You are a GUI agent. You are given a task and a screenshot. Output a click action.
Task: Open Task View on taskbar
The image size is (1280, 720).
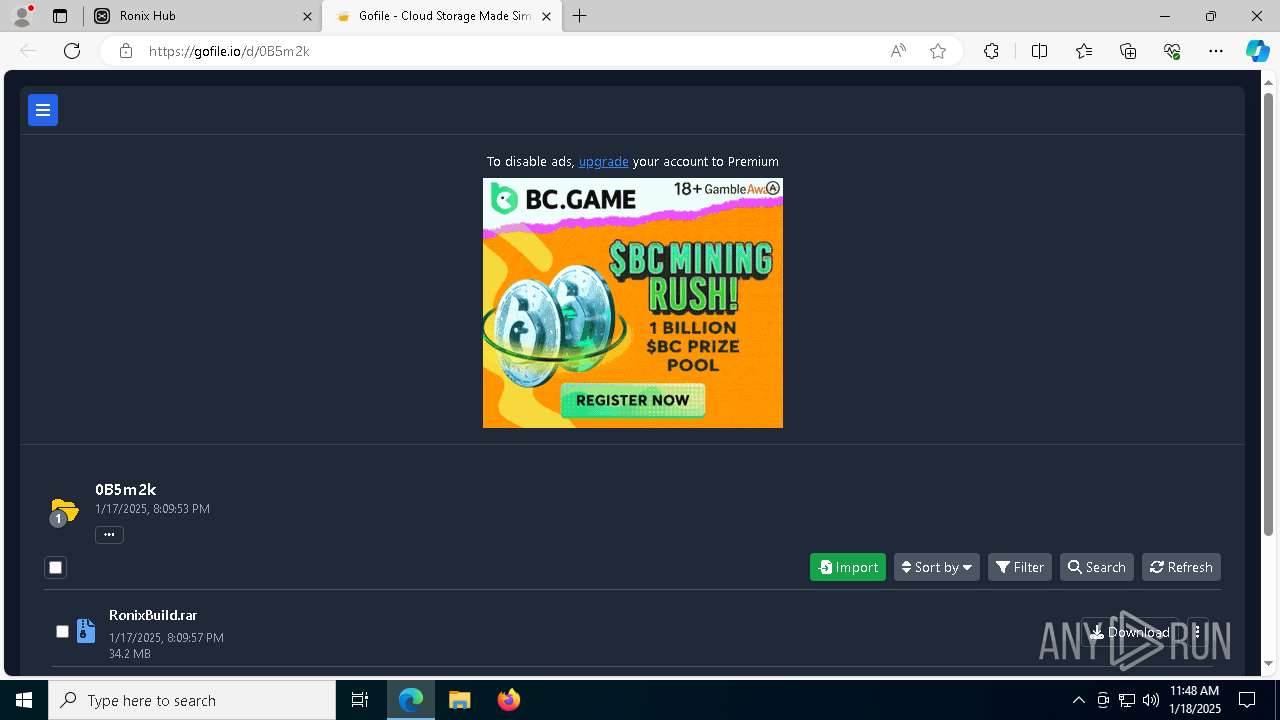tap(360, 700)
